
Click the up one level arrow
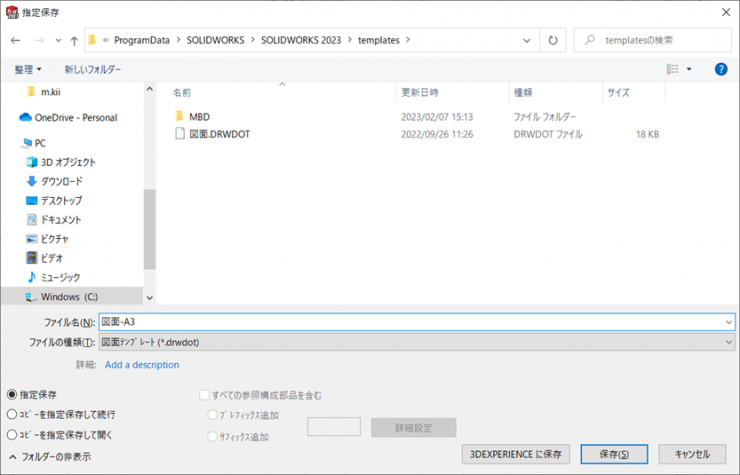[74, 41]
